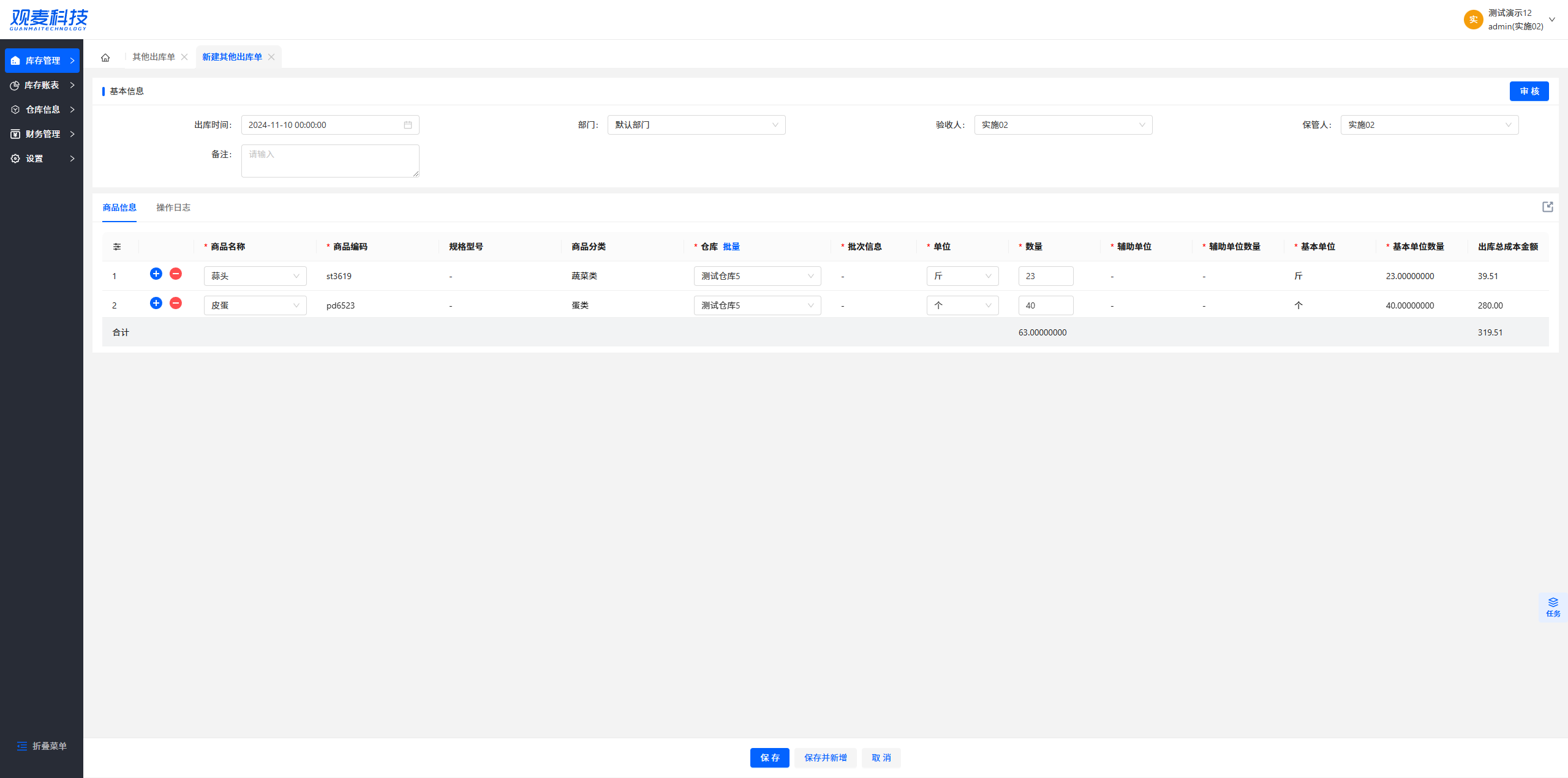This screenshot has height=778, width=1568.
Task: Click 保存并新增 button
Action: 825,758
